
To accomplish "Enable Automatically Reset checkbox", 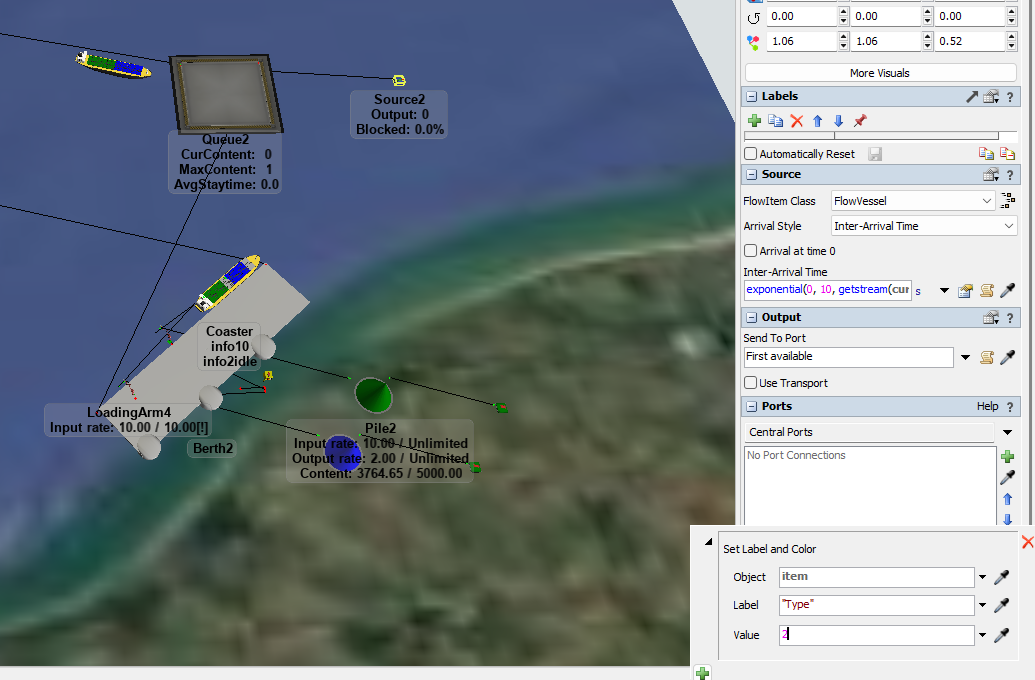I will point(751,154).
